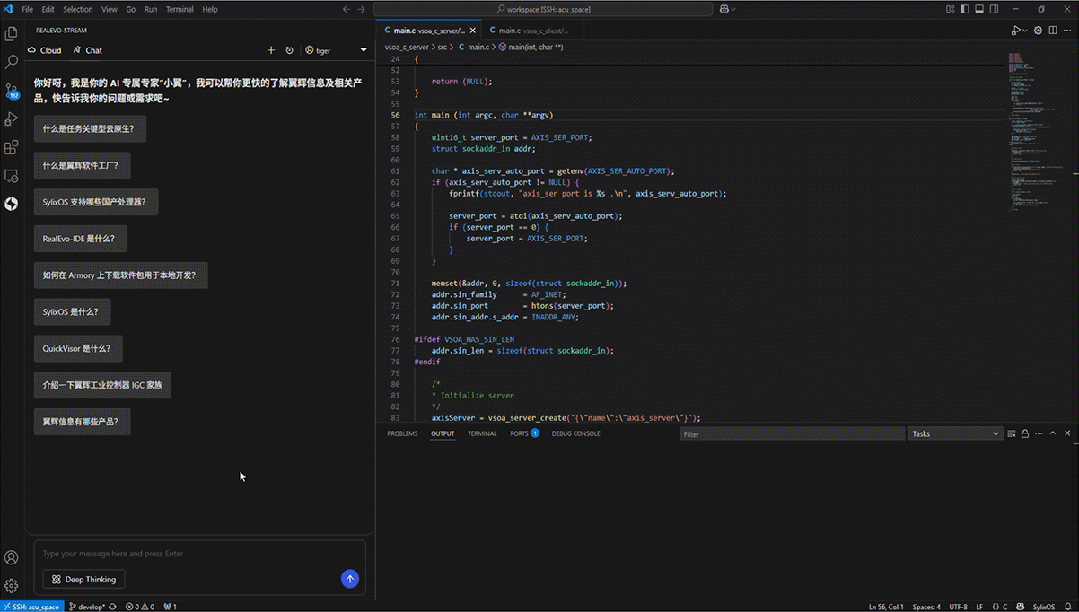This screenshot has height=612, width=1079.
Task: Click the clear output list icon
Action: pos(1011,434)
